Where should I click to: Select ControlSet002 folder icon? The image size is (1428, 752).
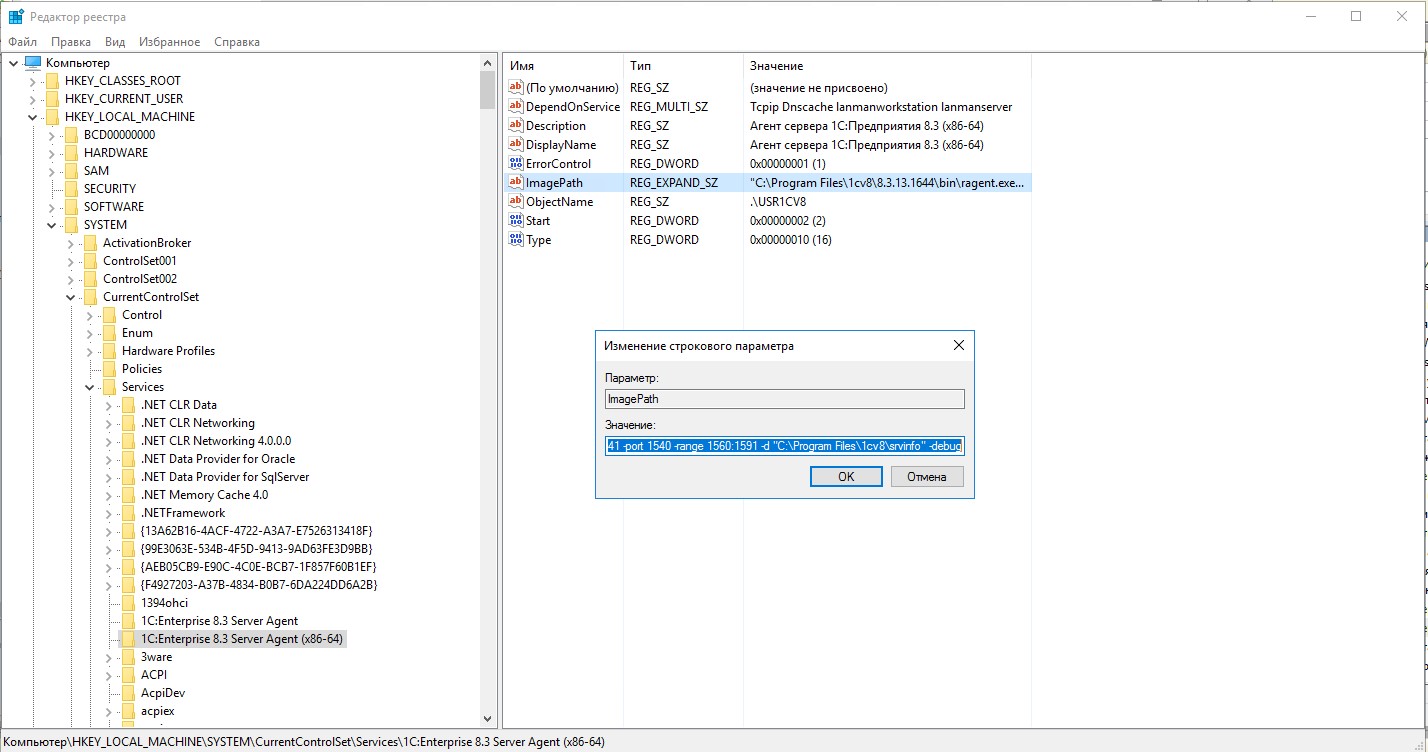point(90,279)
